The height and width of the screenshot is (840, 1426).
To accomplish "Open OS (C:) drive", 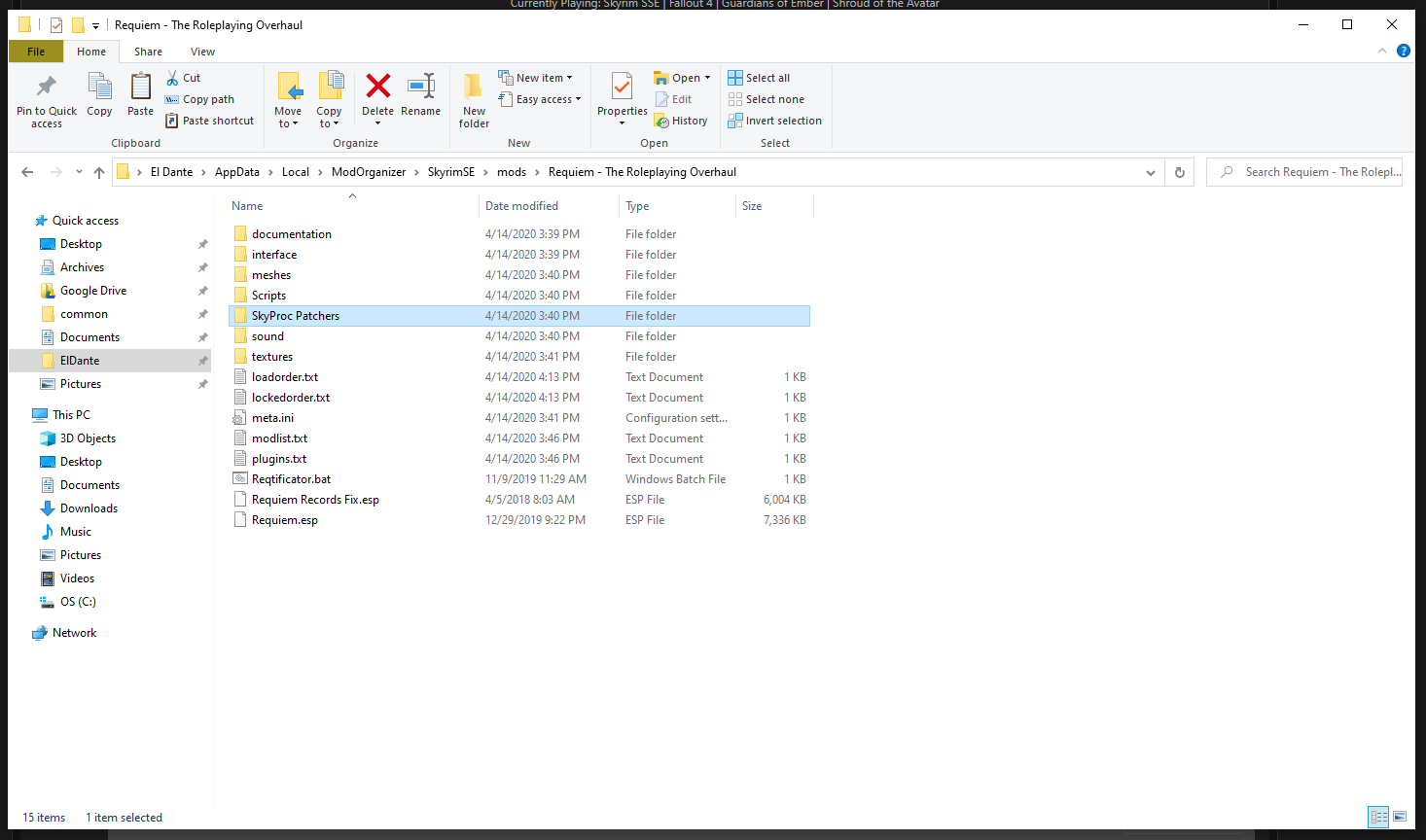I will 78,602.
